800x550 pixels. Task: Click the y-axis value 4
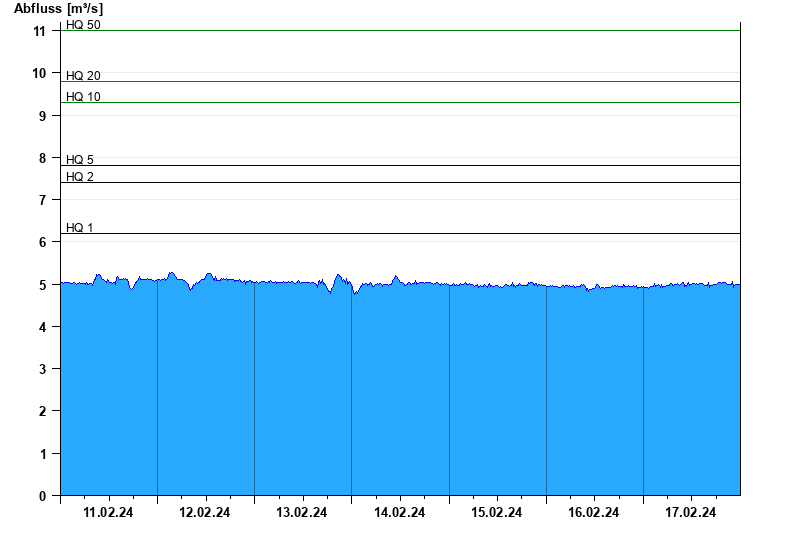pyautogui.click(x=42, y=327)
